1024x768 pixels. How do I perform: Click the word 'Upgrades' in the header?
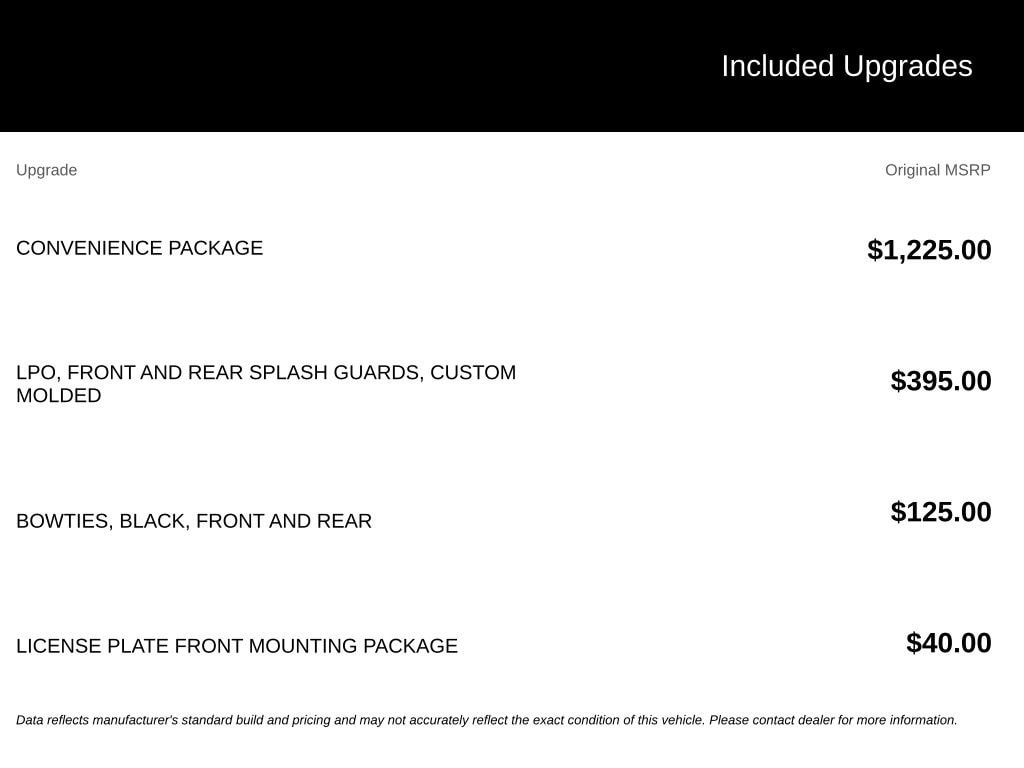point(907,66)
